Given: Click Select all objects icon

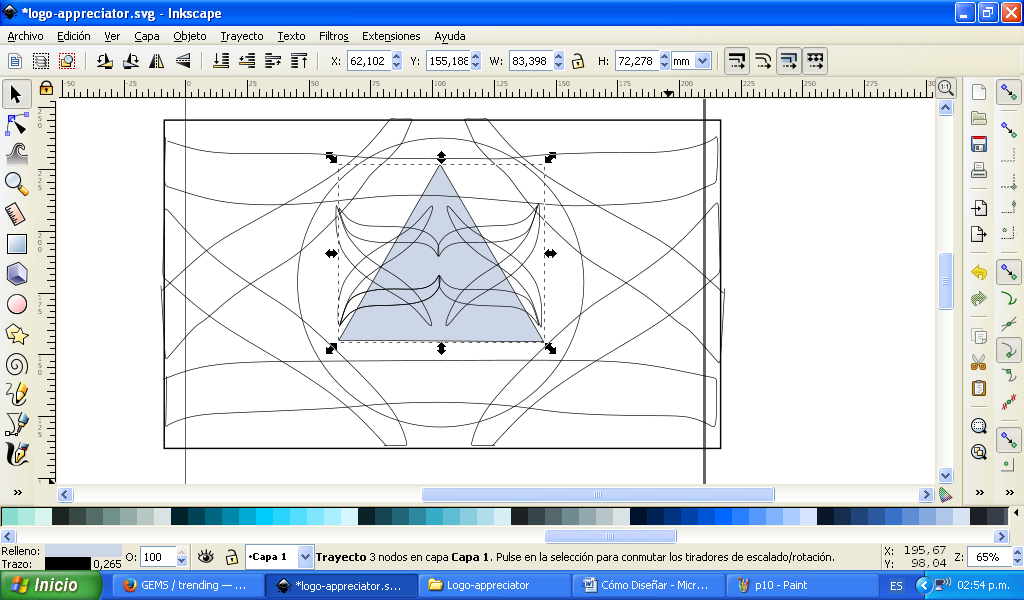Looking at the screenshot, I should 14,61.
